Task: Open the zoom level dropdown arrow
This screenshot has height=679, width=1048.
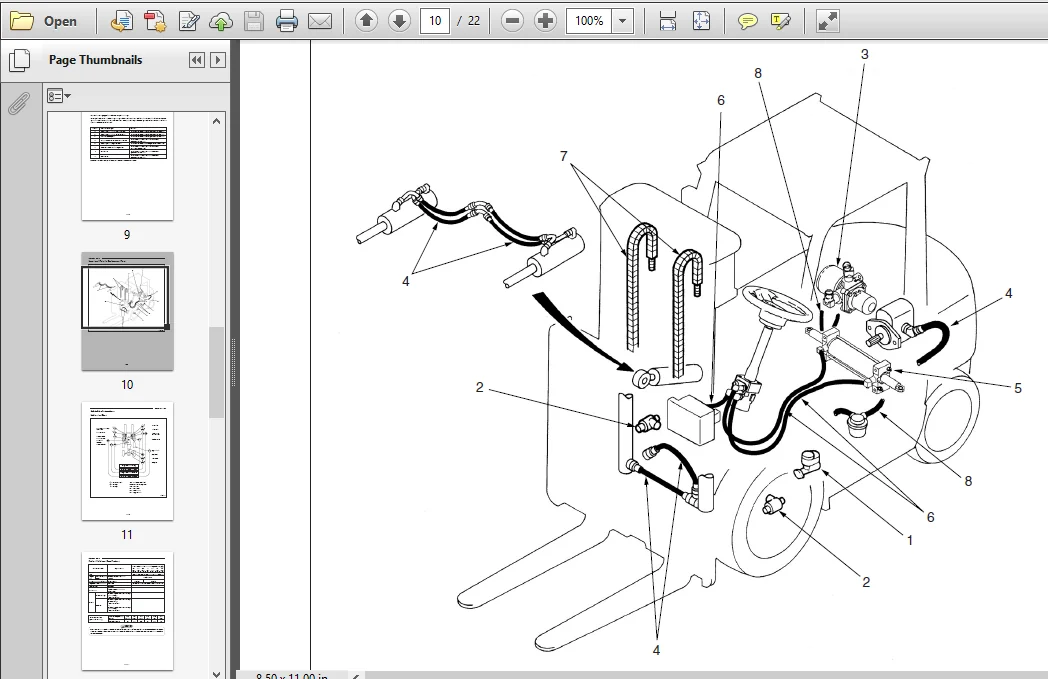Action: point(623,21)
